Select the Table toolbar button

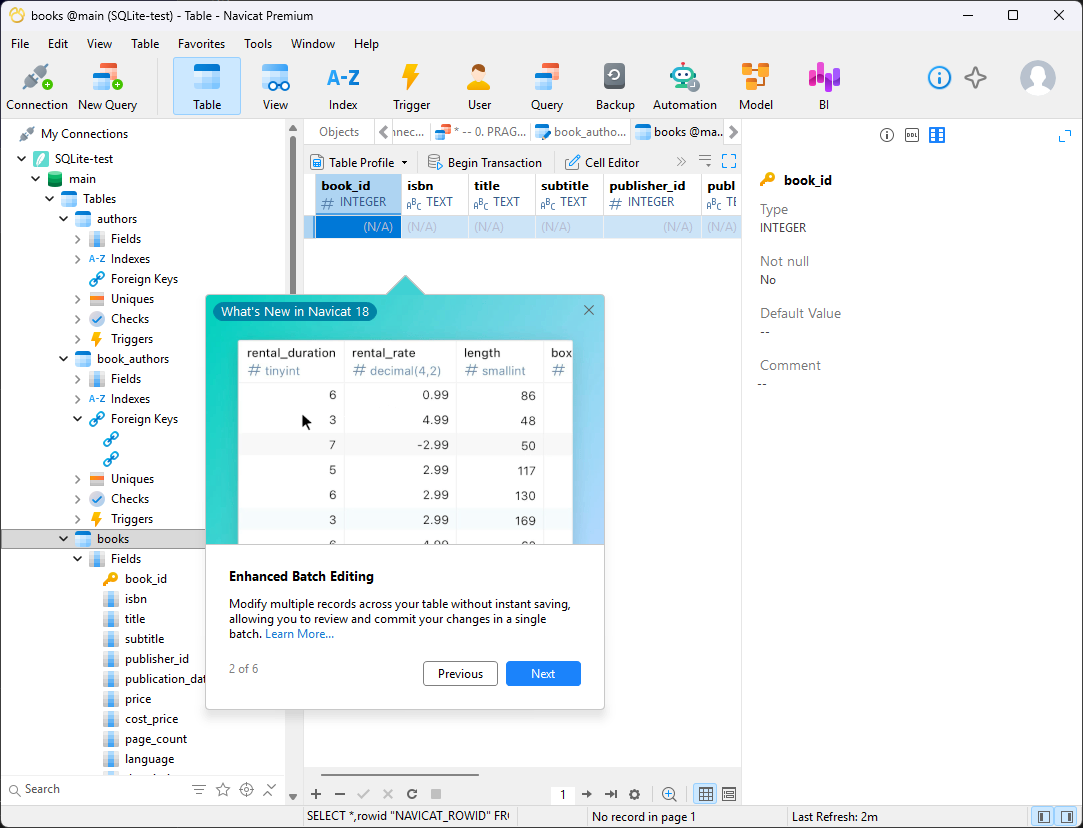click(207, 86)
